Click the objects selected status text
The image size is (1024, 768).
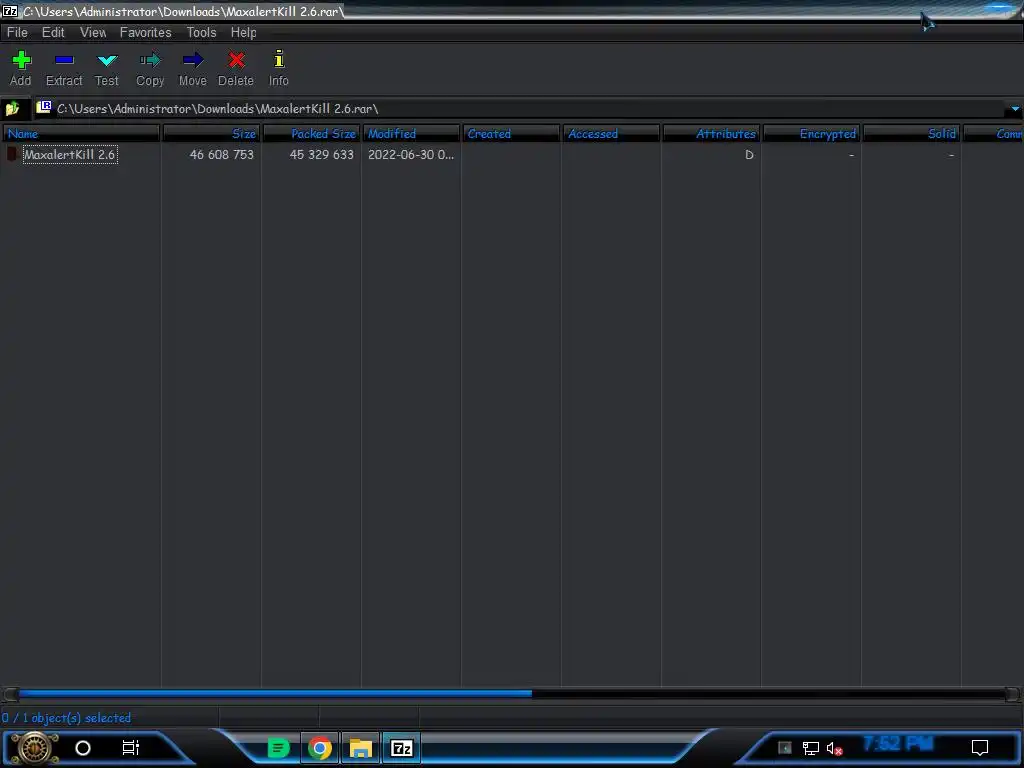click(66, 718)
